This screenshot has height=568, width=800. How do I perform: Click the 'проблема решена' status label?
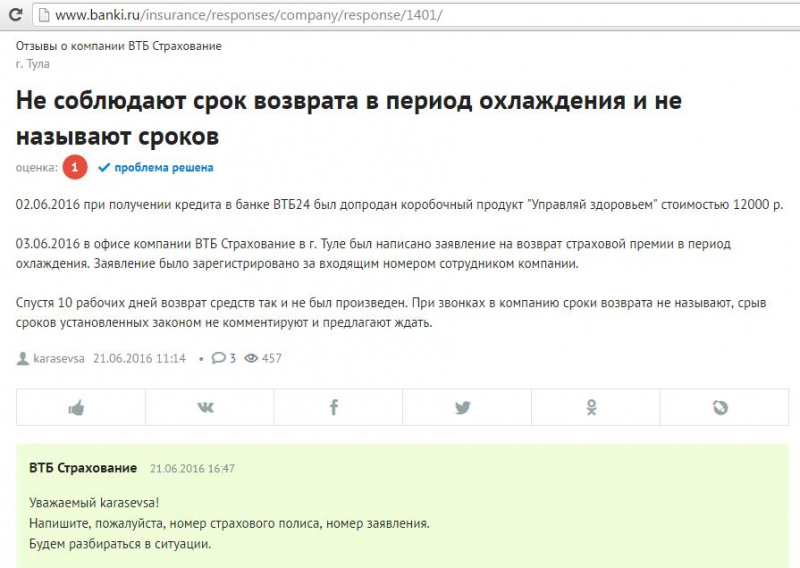click(x=162, y=168)
